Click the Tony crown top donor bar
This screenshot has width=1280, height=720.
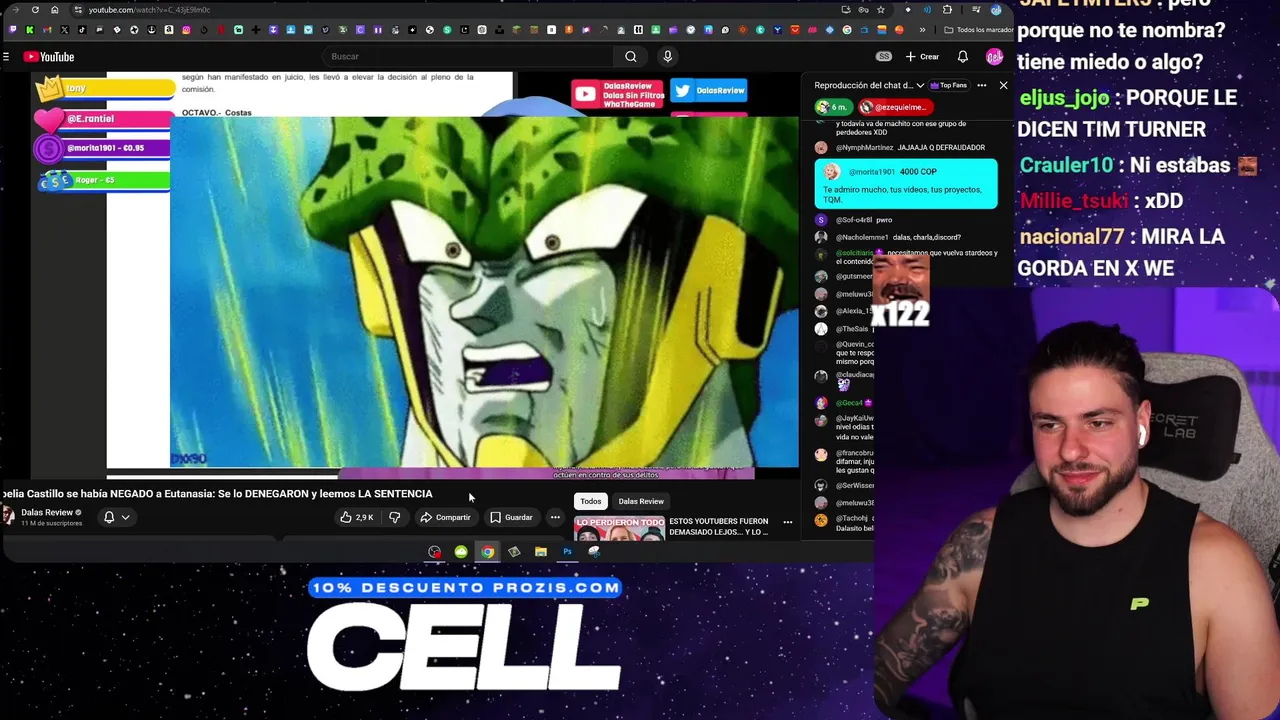[x=104, y=89]
